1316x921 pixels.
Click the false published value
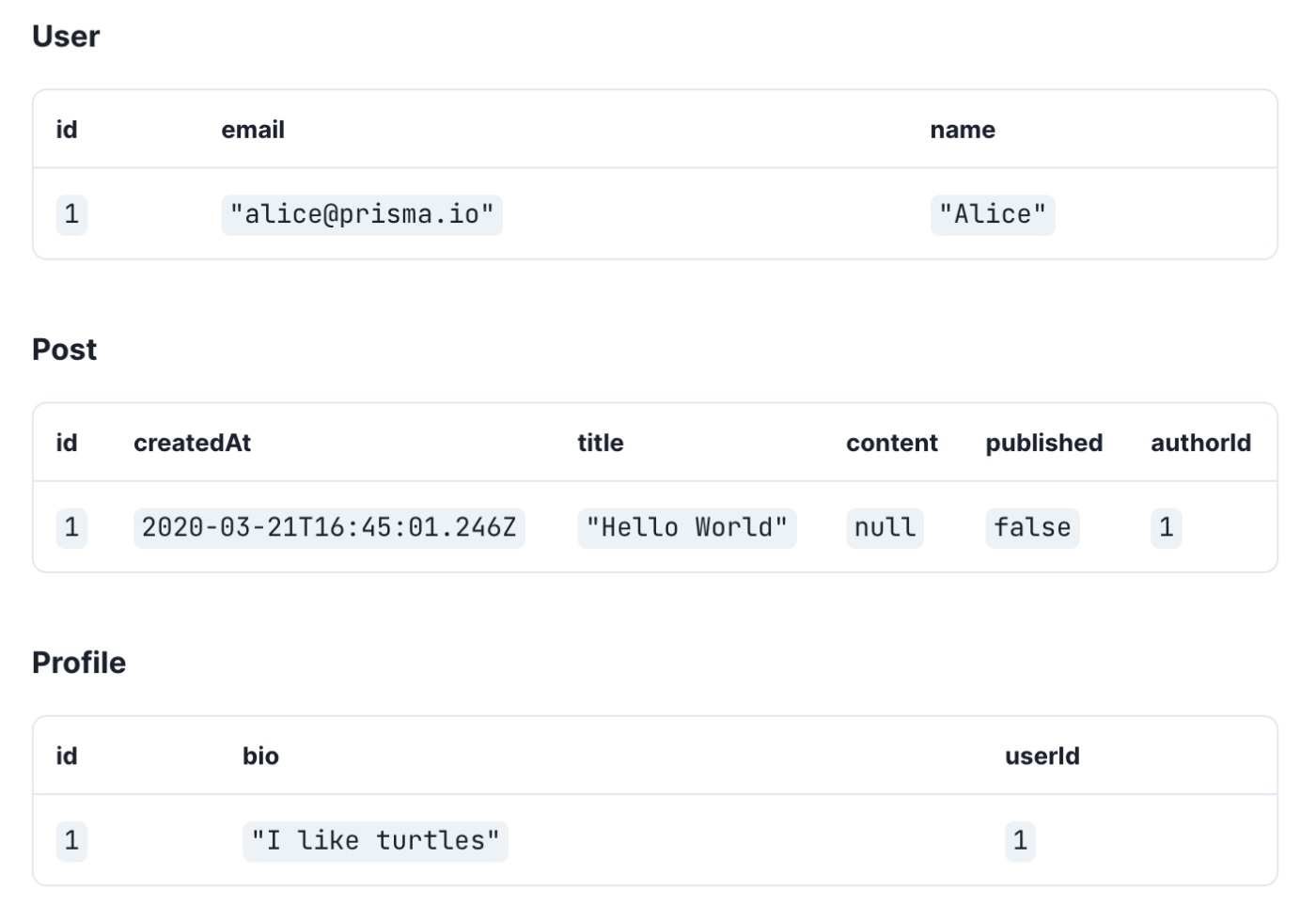click(x=1032, y=527)
